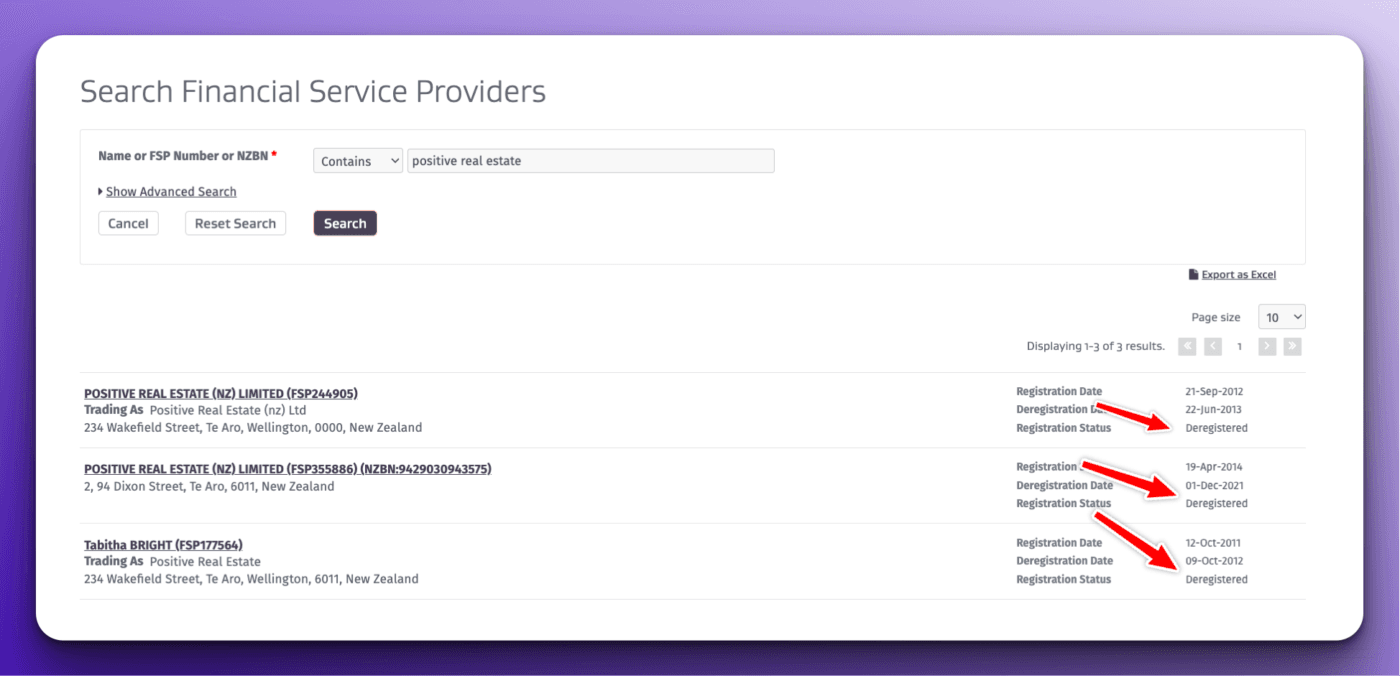Click Deregistered status of FSP355886 entry

1216,504
